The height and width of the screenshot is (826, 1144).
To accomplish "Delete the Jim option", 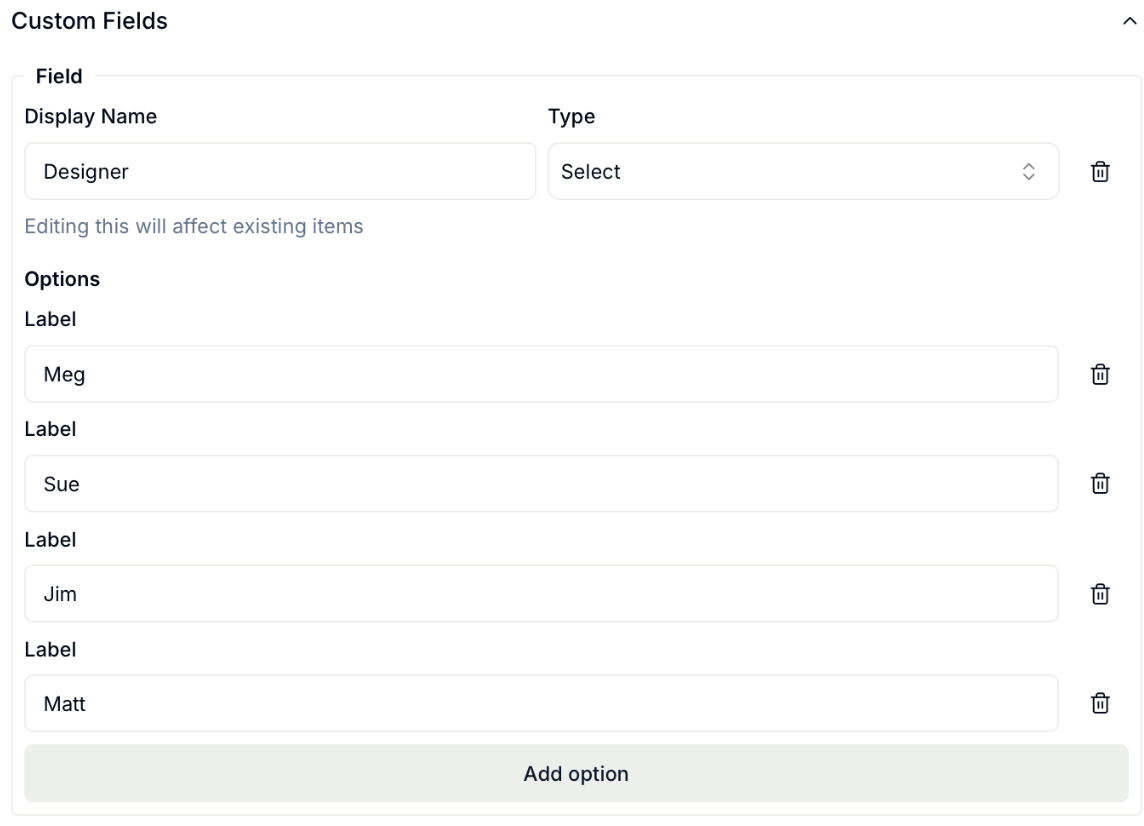I will click(x=1099, y=594).
